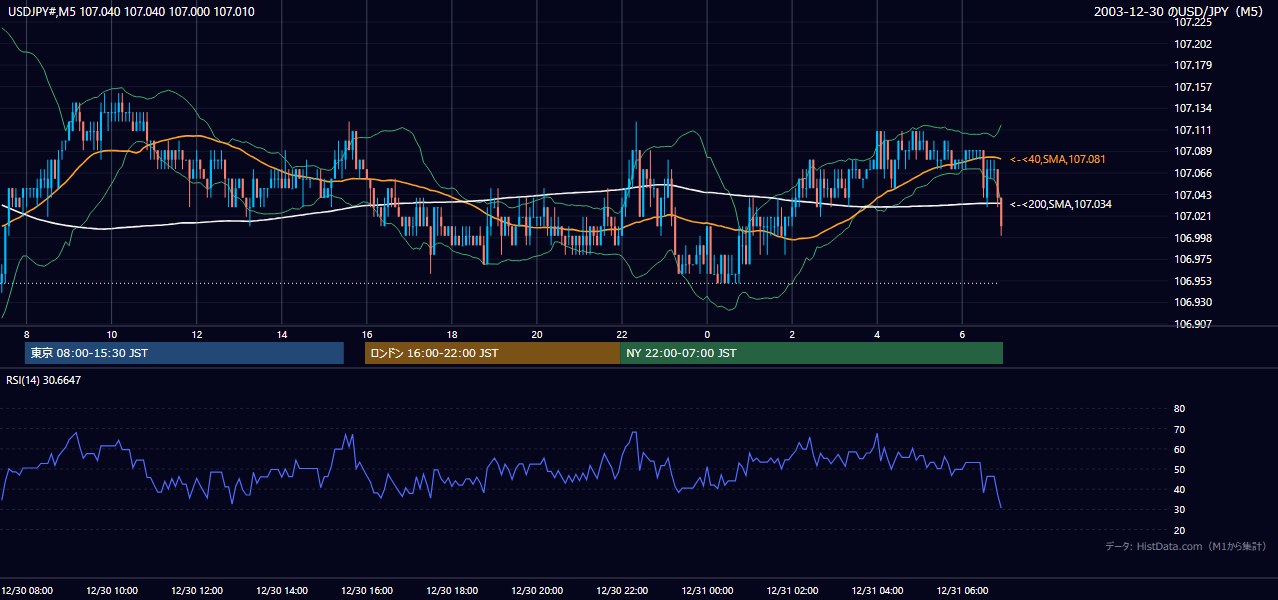Click hour tick 2 under price chart

pos(792,334)
